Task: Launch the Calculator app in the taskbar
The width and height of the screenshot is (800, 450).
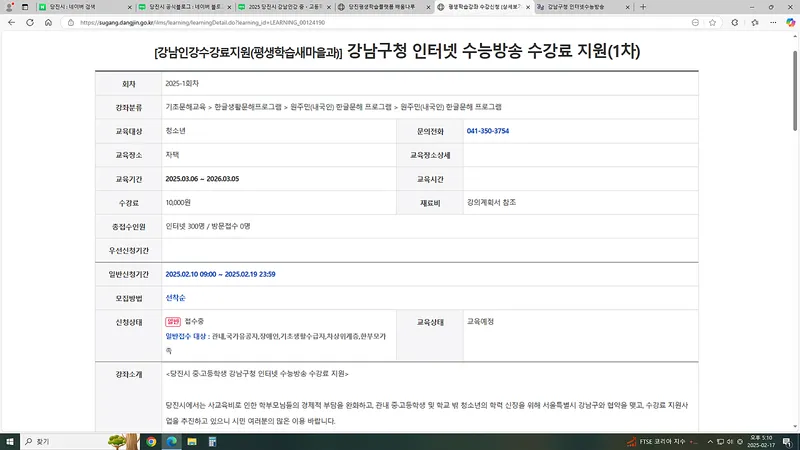Action: 214,441
